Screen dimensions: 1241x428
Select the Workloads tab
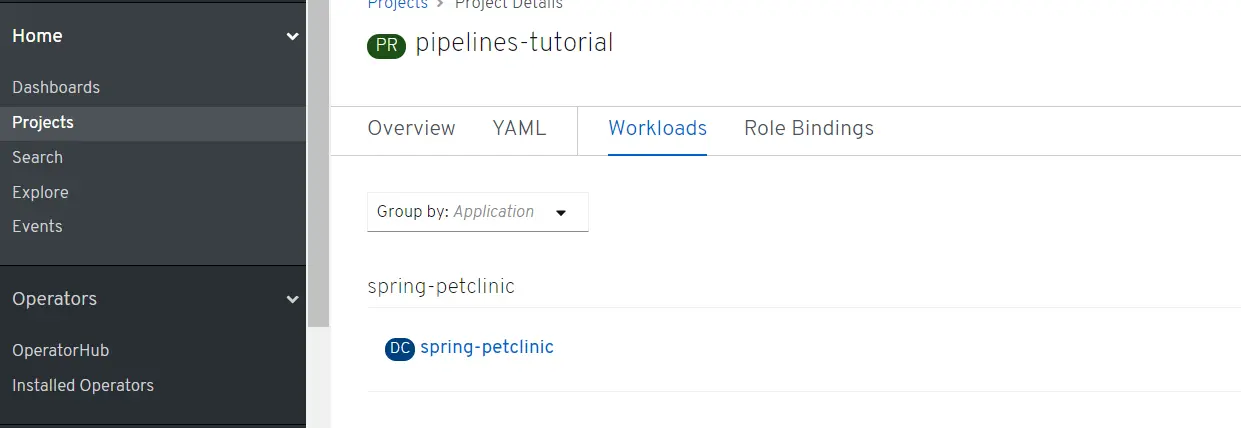tap(657, 128)
